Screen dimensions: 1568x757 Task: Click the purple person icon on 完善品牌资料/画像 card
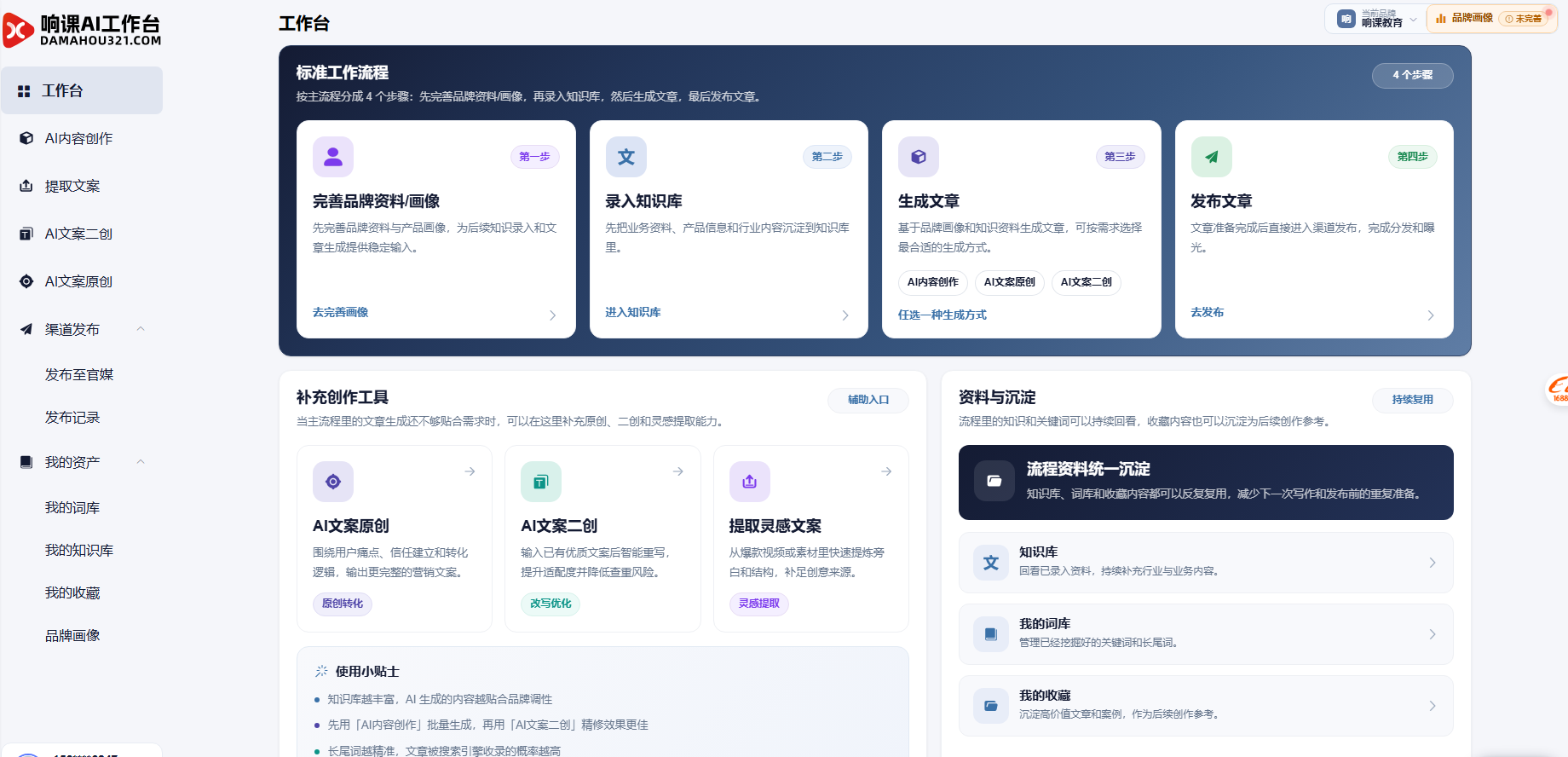click(x=333, y=157)
